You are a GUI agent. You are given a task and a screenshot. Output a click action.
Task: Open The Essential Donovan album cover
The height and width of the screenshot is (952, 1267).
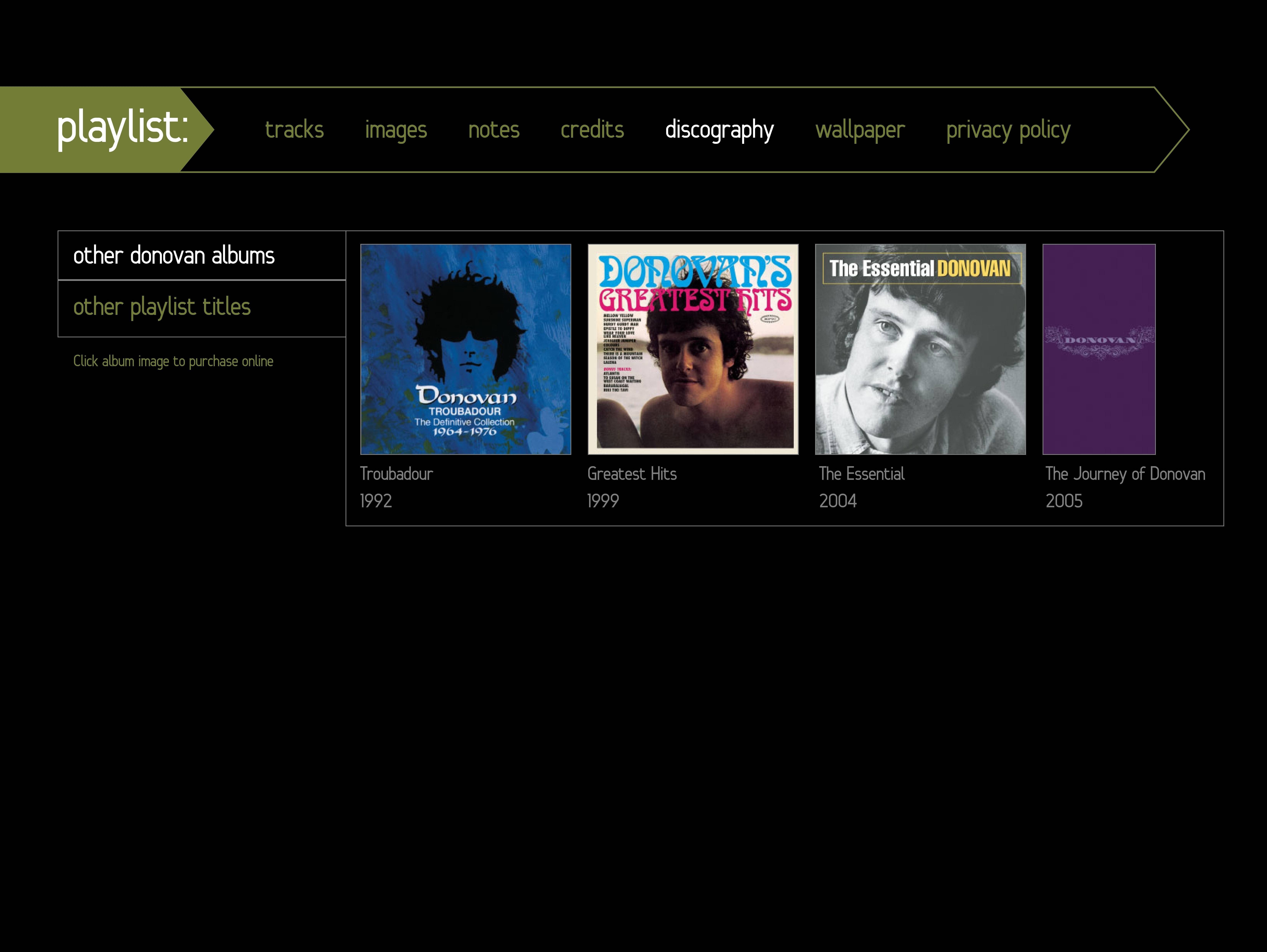pos(920,349)
